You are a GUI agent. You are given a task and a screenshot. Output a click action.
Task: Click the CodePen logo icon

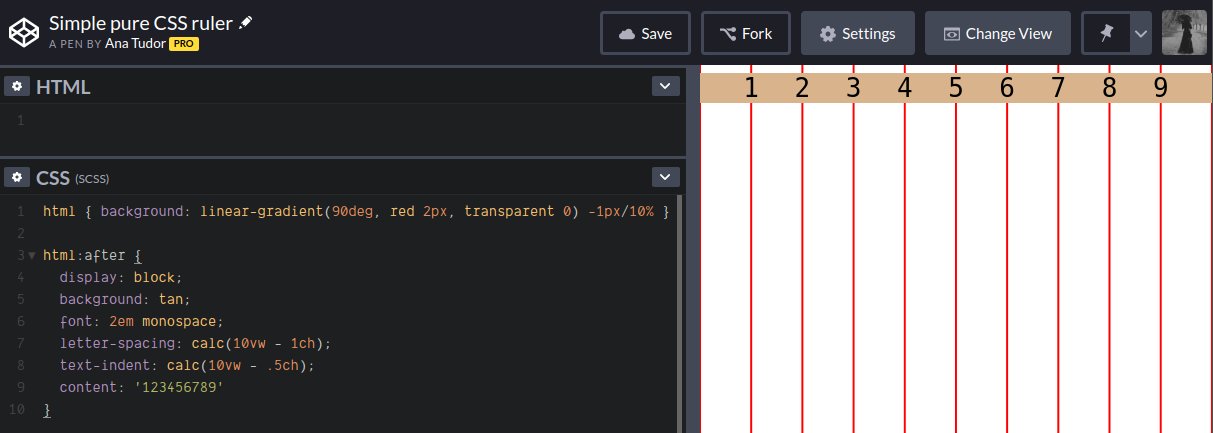23,33
